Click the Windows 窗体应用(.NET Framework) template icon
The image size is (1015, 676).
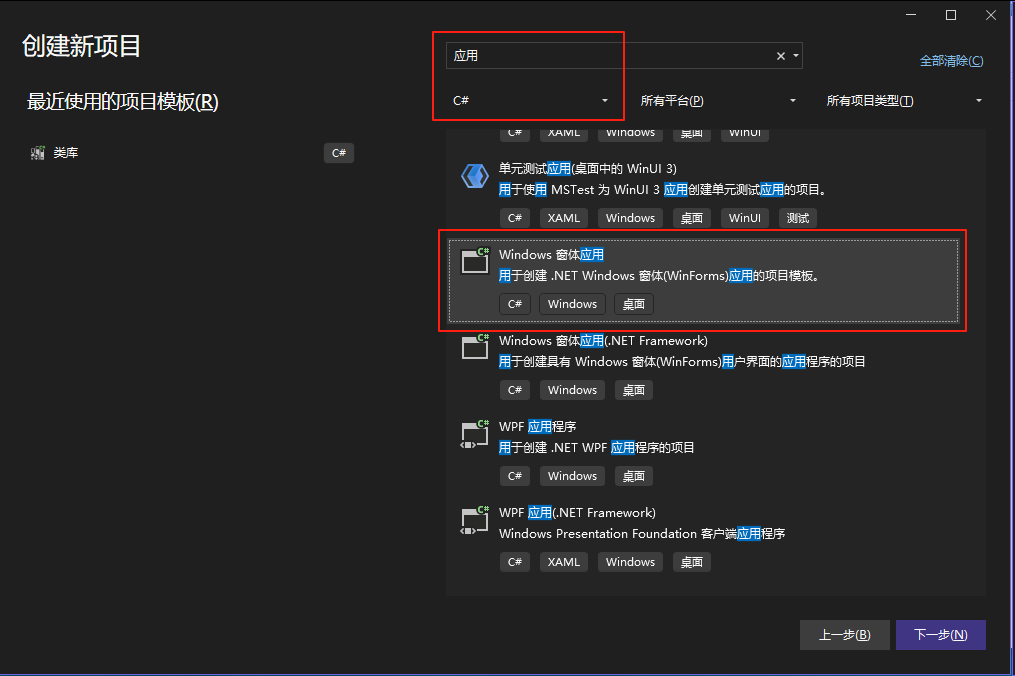tap(474, 346)
